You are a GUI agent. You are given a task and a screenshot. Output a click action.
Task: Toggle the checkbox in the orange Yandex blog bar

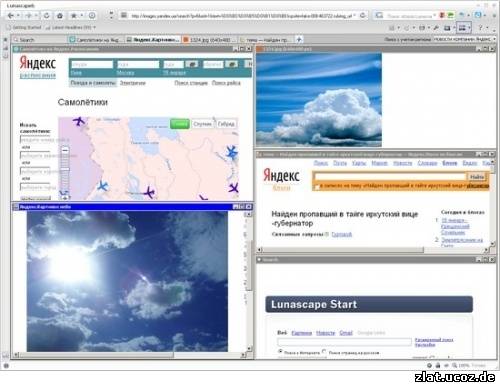pyautogui.click(x=317, y=186)
